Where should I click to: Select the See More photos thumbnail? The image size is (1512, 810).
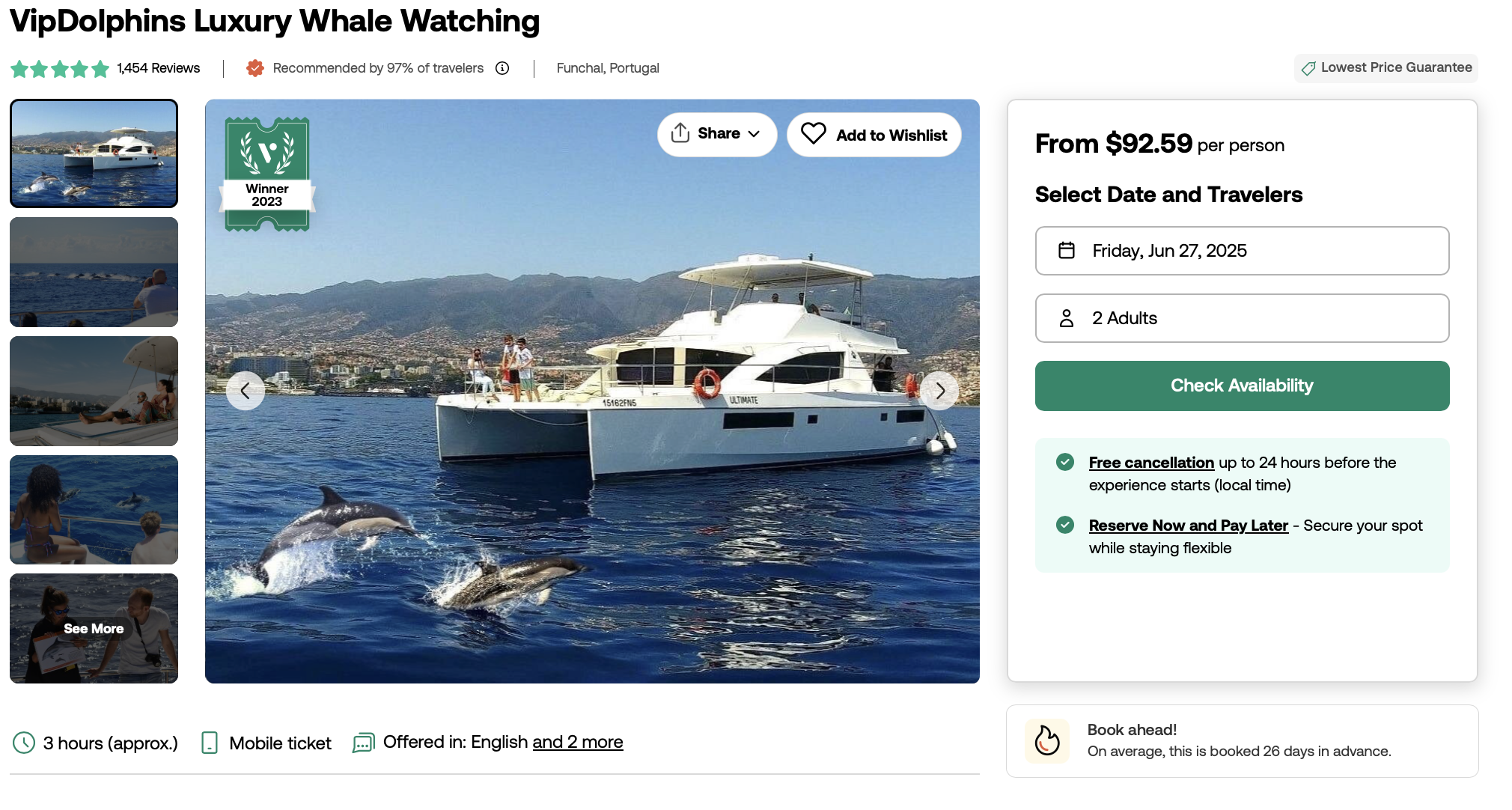pos(94,628)
